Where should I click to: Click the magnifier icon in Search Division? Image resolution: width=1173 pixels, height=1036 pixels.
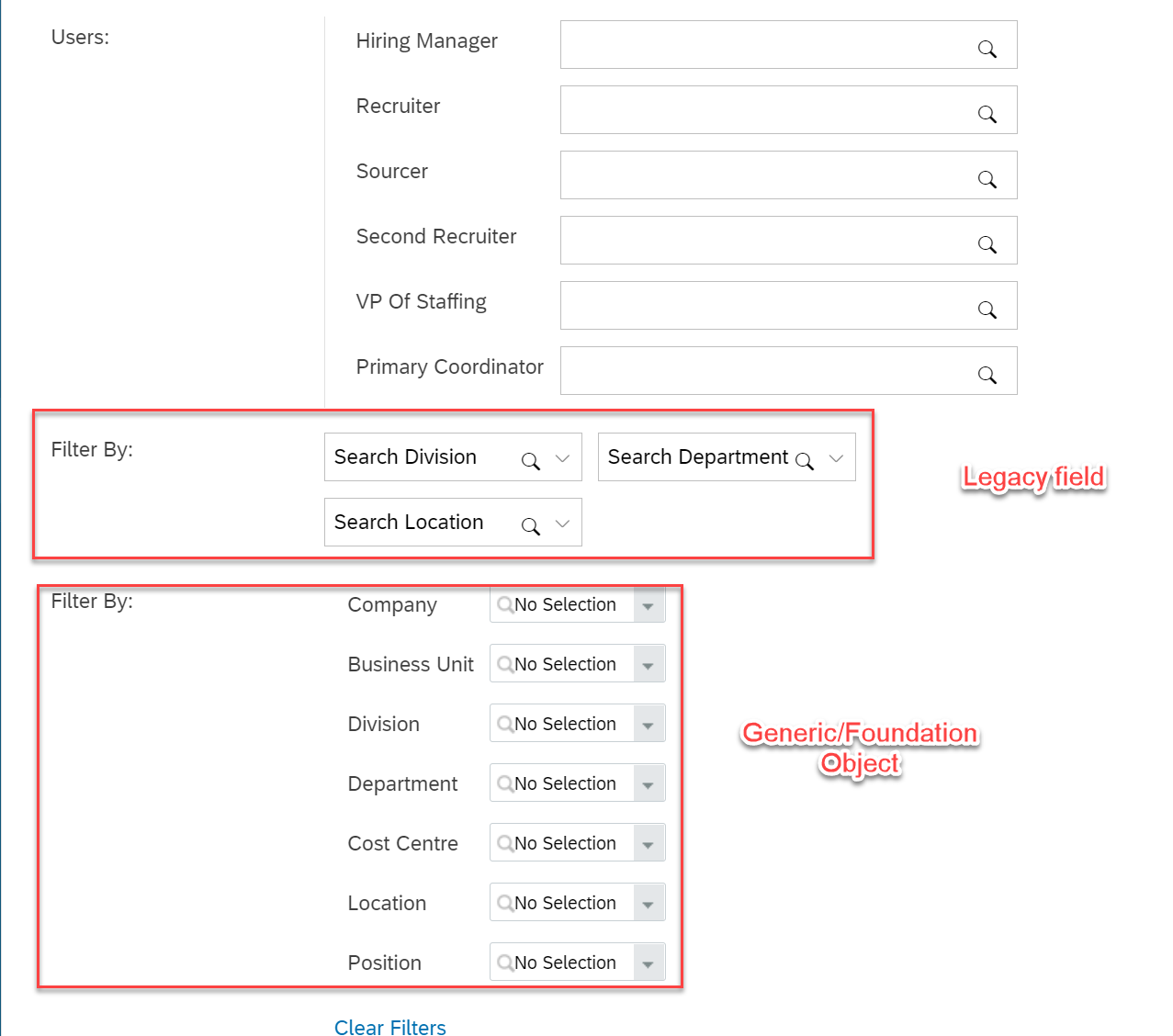point(531,461)
